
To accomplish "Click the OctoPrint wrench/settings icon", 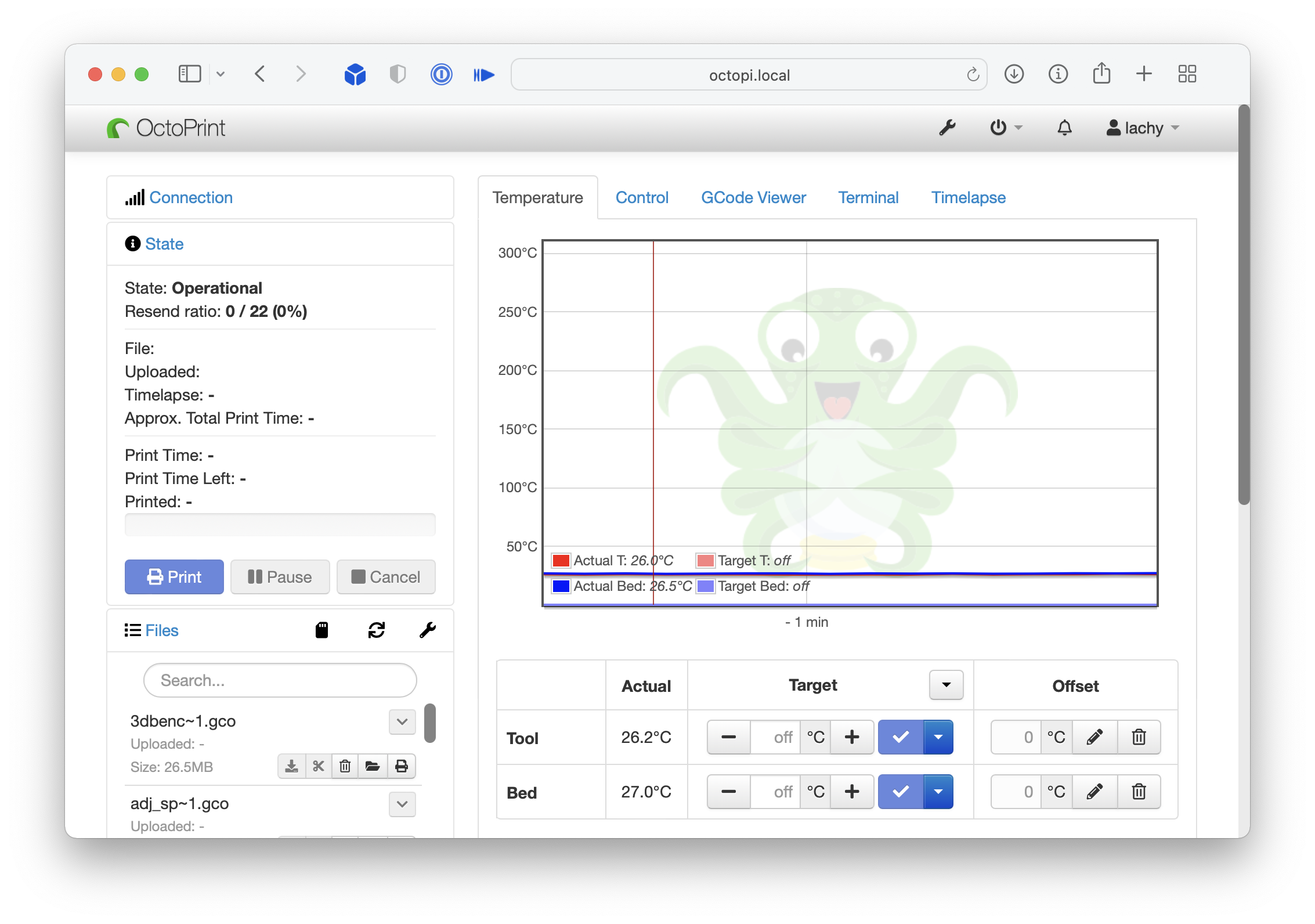I will [947, 127].
